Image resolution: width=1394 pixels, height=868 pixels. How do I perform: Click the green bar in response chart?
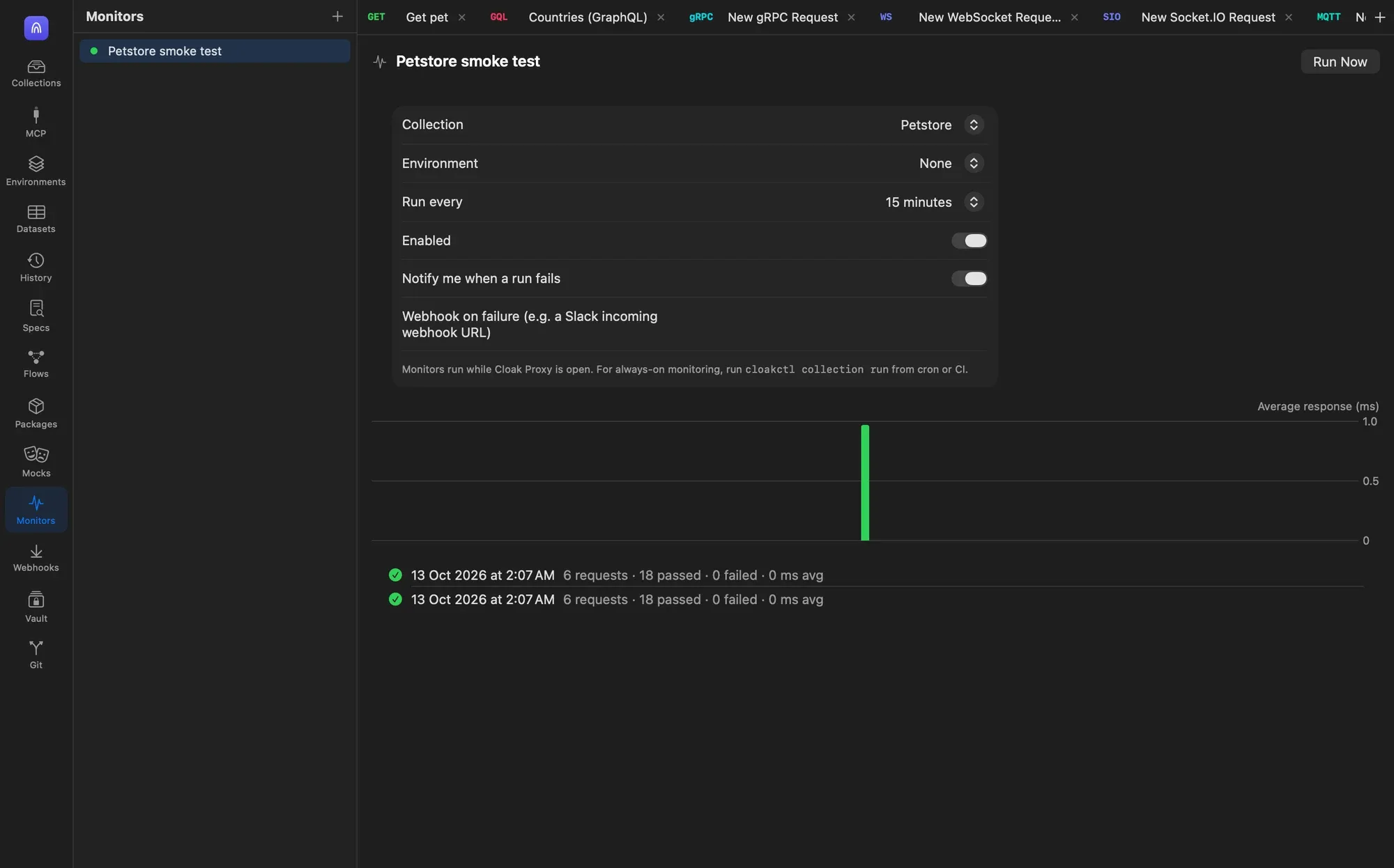click(865, 482)
